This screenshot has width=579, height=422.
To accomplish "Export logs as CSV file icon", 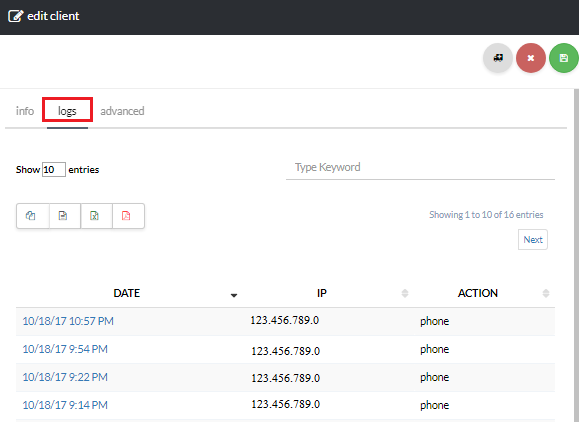I will (x=64, y=216).
